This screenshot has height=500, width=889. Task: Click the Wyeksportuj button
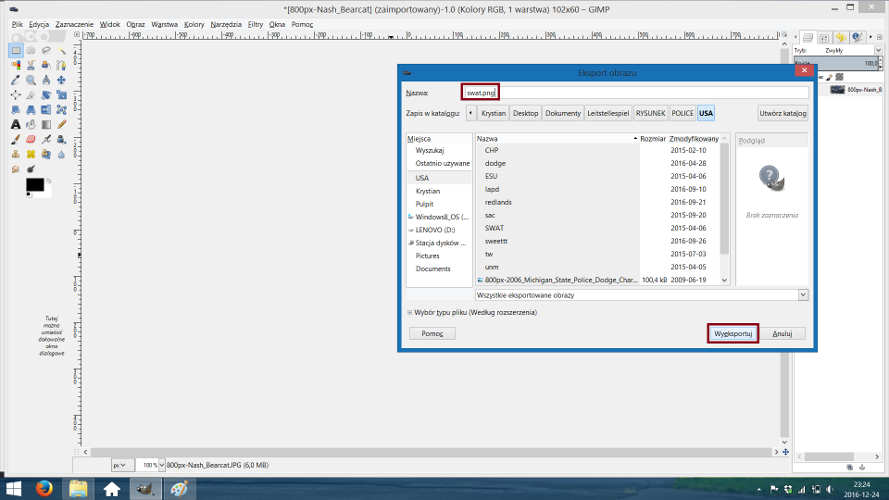tap(733, 333)
